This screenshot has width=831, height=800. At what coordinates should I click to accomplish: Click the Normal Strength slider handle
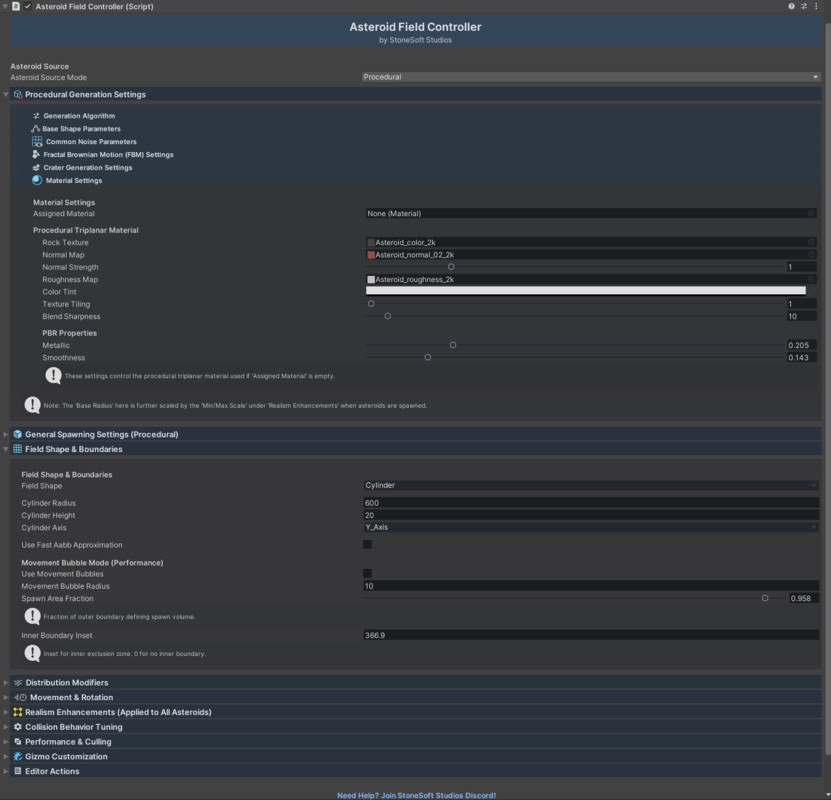[x=451, y=267]
